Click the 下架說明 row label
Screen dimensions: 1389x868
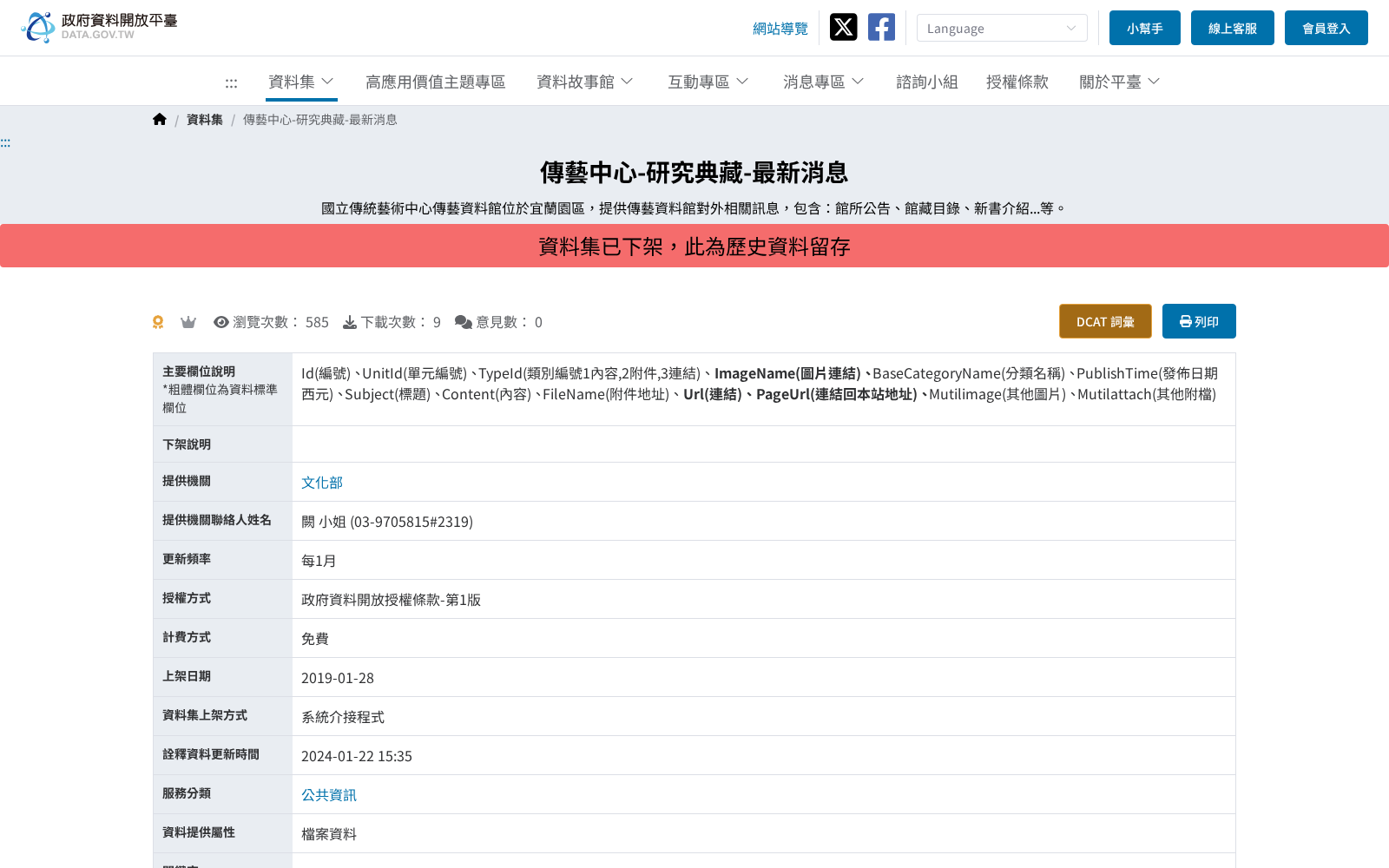pos(187,444)
